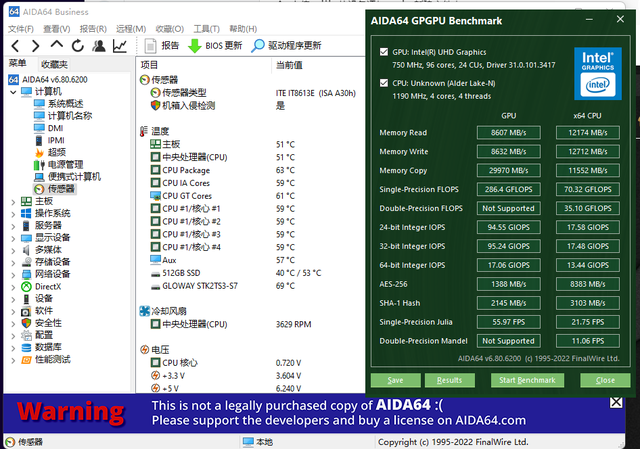
Task: Click the 电压 voltage section icon
Action: coord(144,350)
